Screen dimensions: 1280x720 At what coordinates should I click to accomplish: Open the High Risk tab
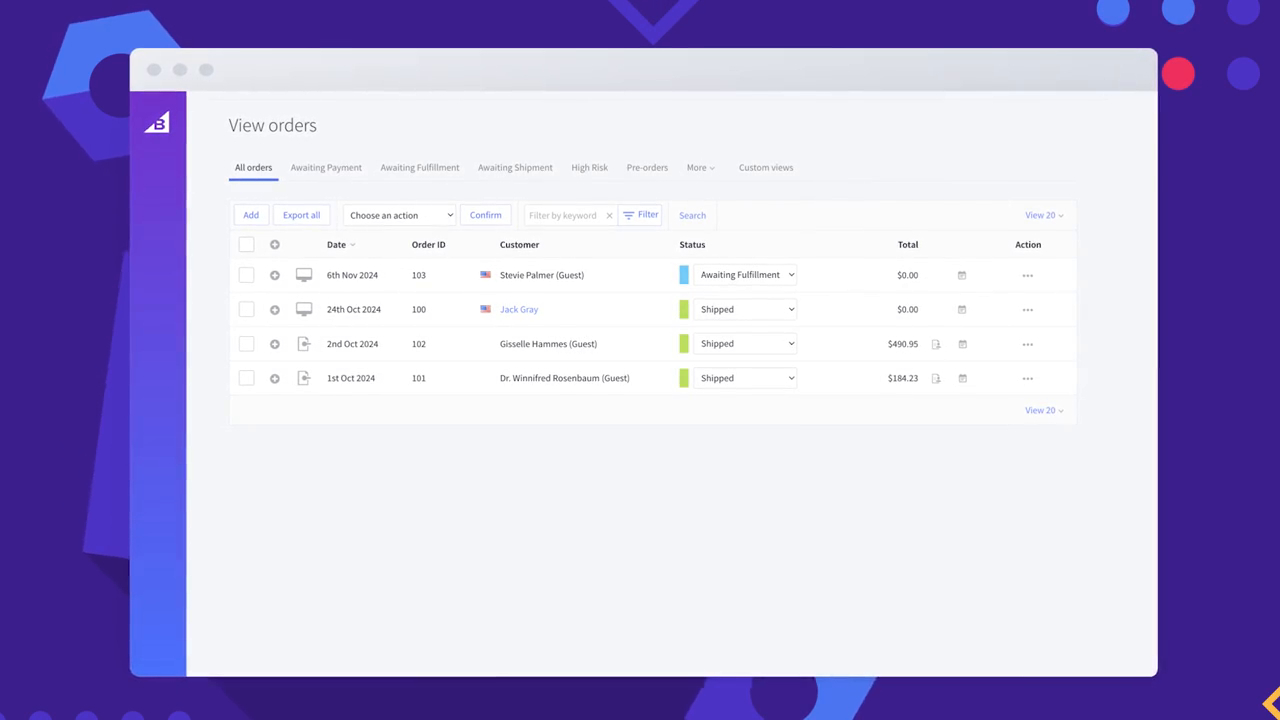click(x=590, y=168)
